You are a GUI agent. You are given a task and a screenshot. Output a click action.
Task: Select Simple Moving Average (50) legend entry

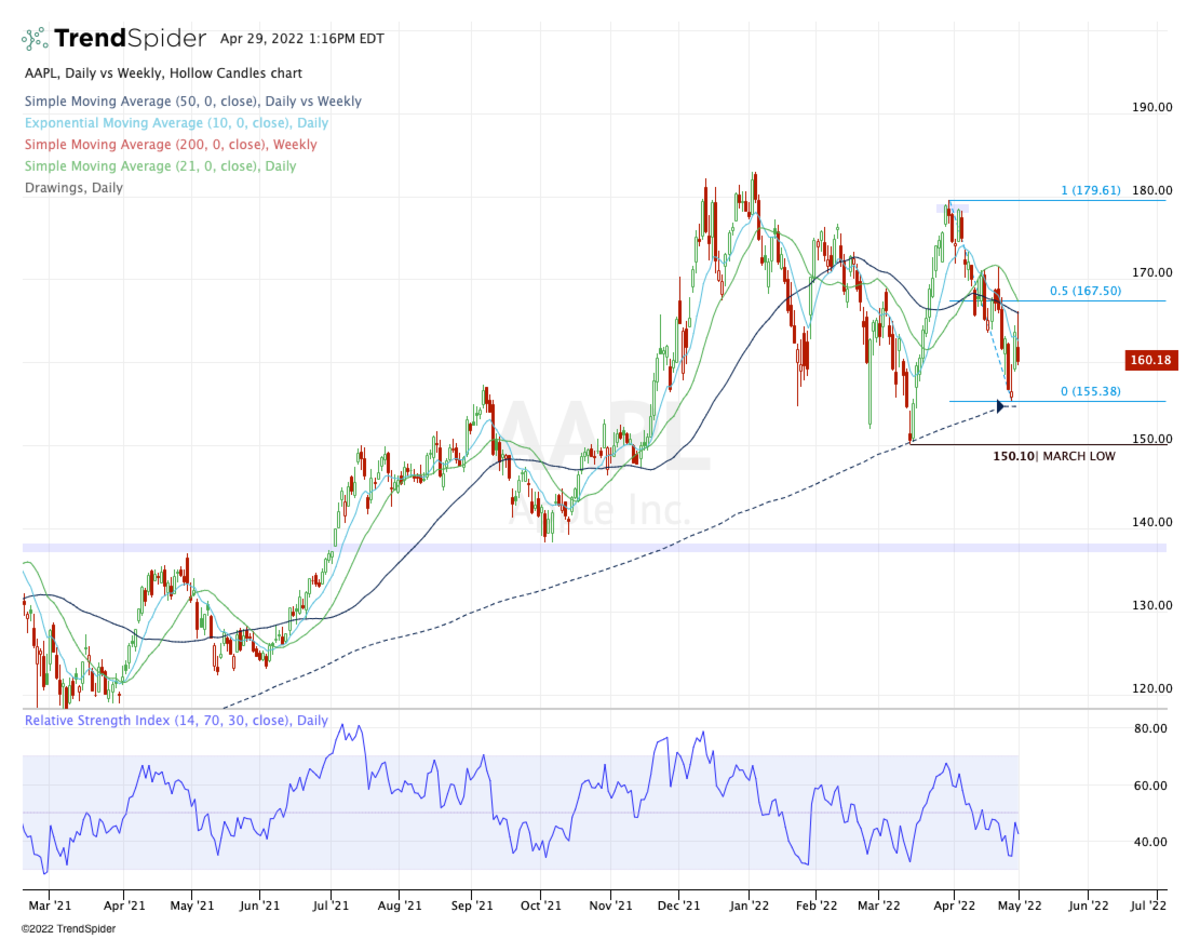click(x=193, y=101)
